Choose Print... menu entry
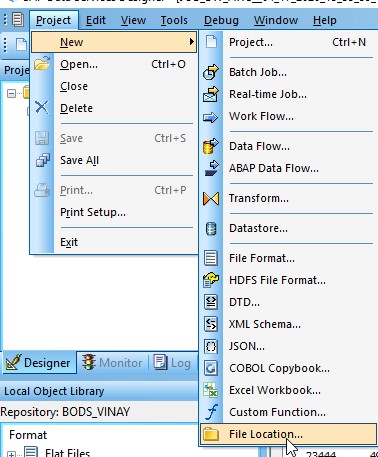The image size is (378, 457). click(114, 190)
